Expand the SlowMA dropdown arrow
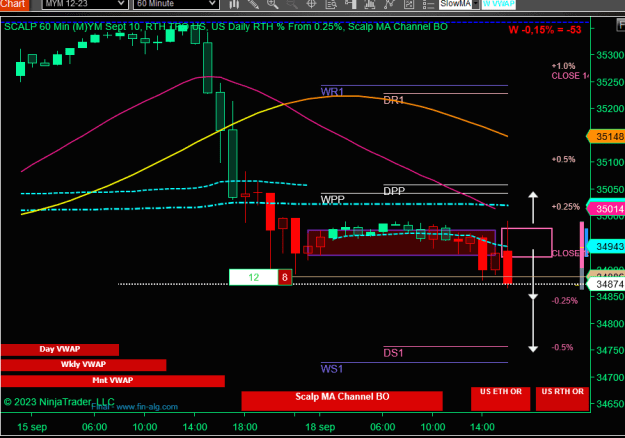The height and width of the screenshot is (438, 625). (475, 4)
